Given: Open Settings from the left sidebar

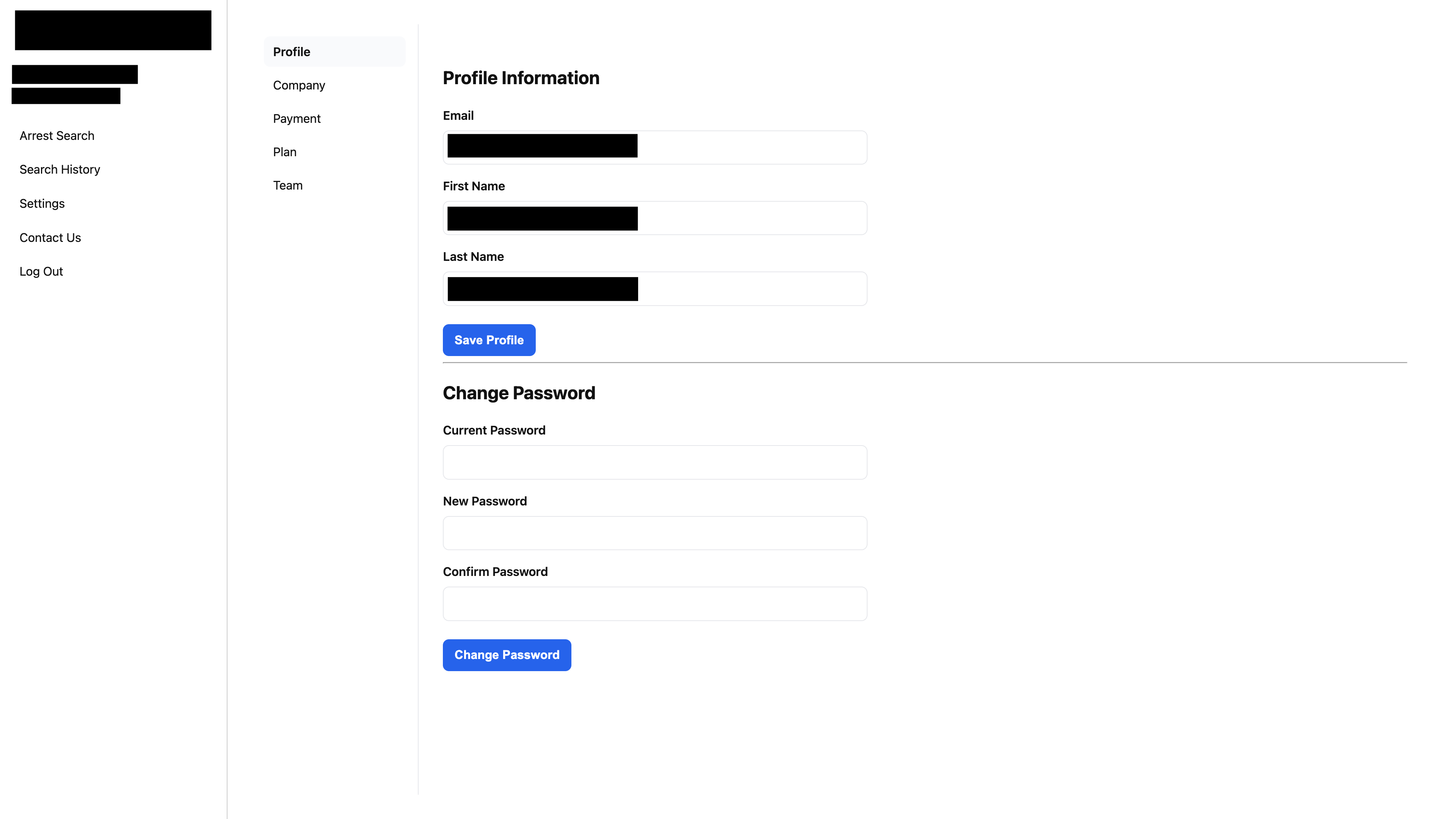Looking at the screenshot, I should click(x=42, y=204).
